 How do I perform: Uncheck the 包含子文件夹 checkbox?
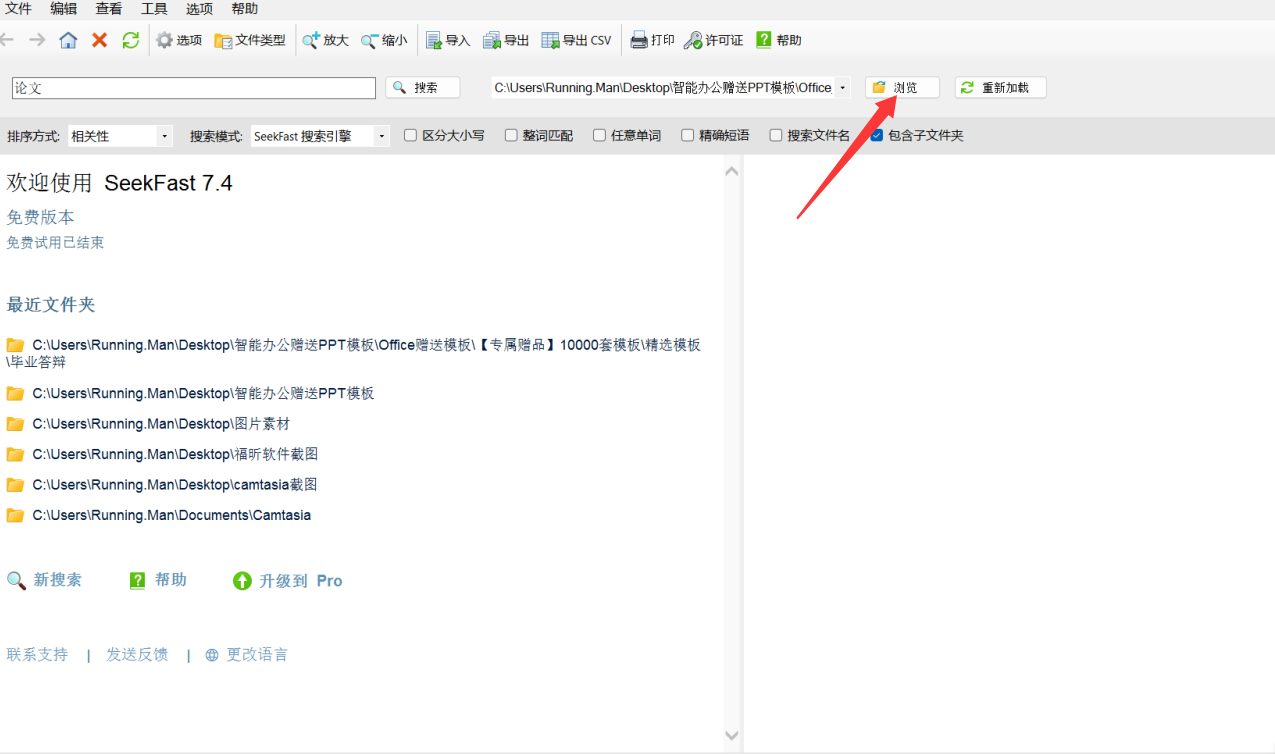coord(876,135)
